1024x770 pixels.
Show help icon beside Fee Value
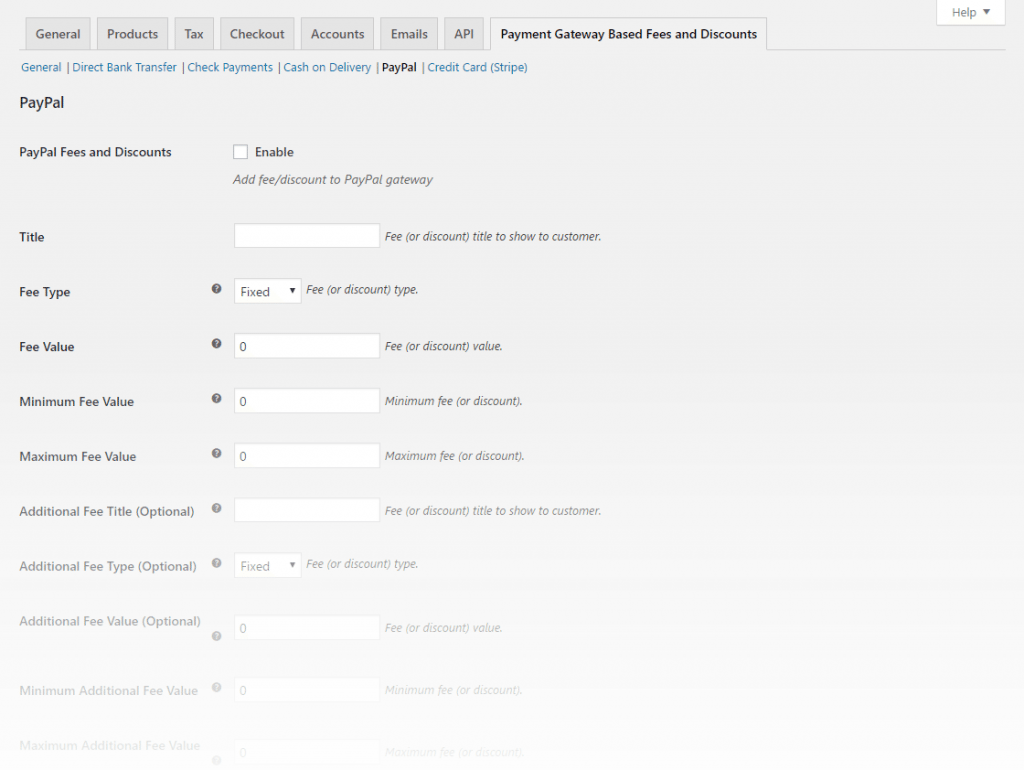[x=216, y=344]
